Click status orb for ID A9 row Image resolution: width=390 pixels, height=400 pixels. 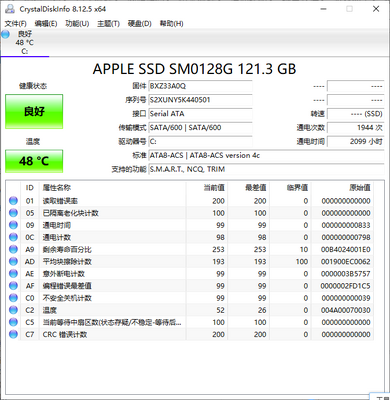(x=13, y=249)
